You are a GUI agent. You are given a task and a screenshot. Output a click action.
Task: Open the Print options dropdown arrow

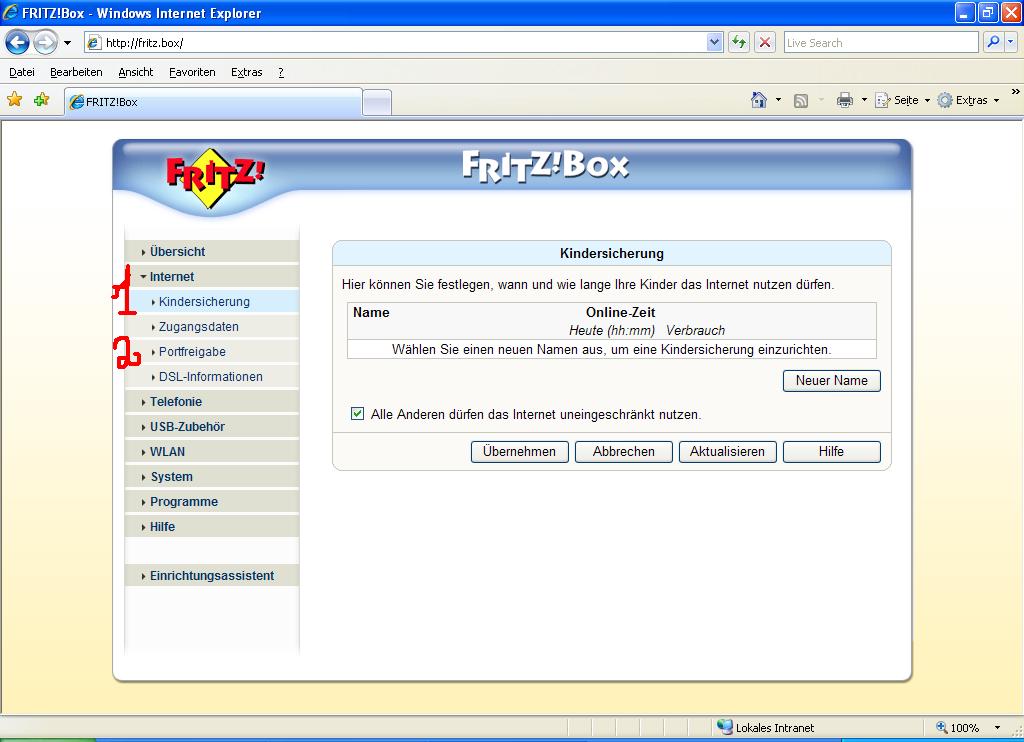click(864, 100)
